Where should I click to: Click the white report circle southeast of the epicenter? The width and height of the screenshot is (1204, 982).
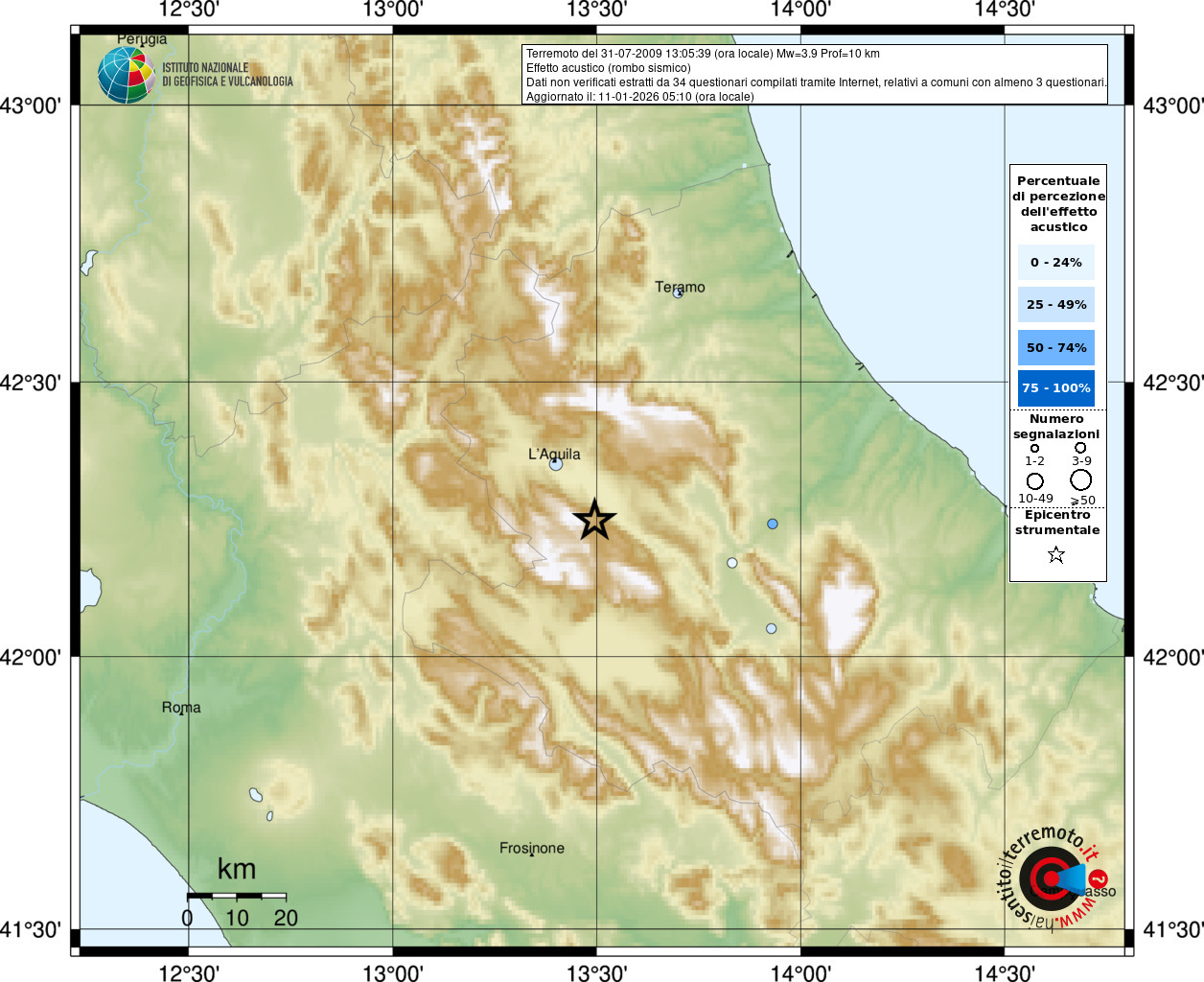(732, 563)
